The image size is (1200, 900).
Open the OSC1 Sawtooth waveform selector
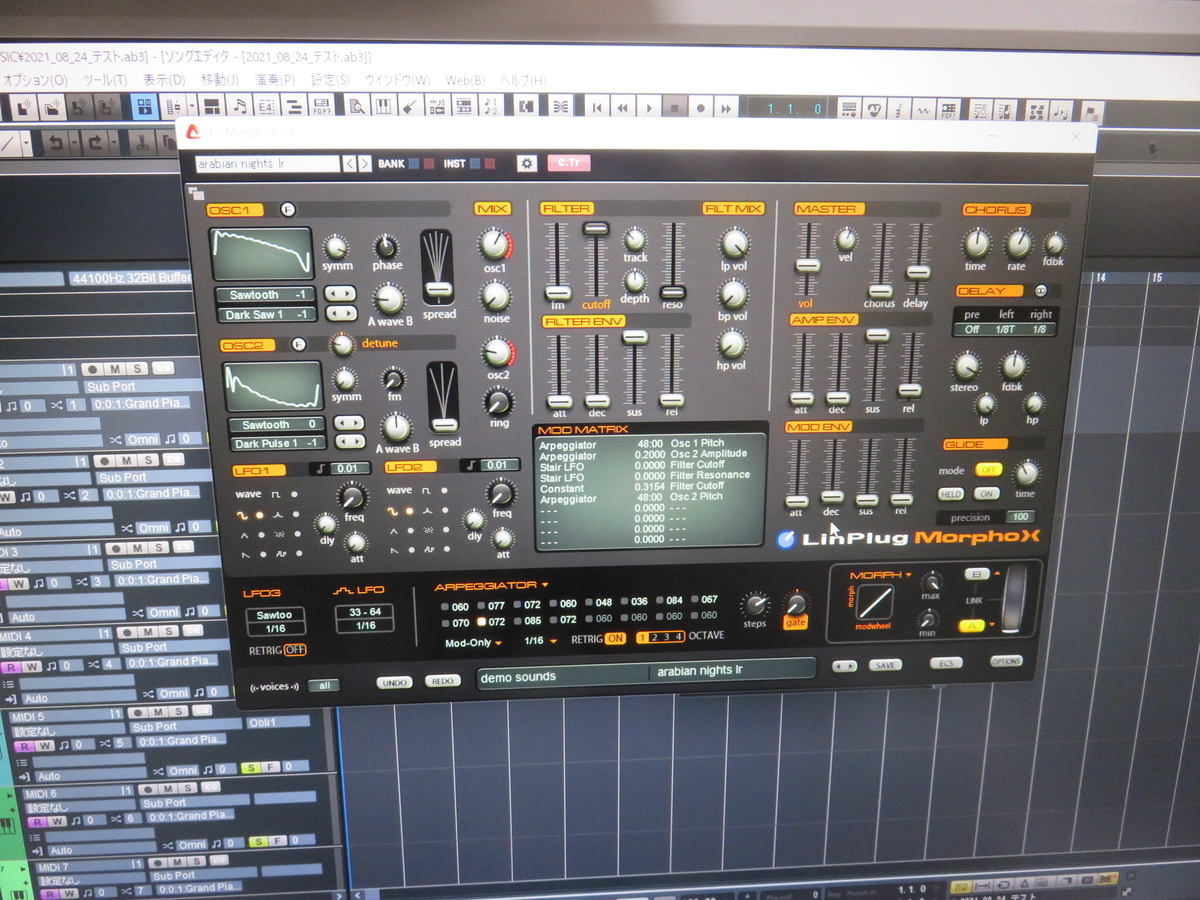[266, 295]
